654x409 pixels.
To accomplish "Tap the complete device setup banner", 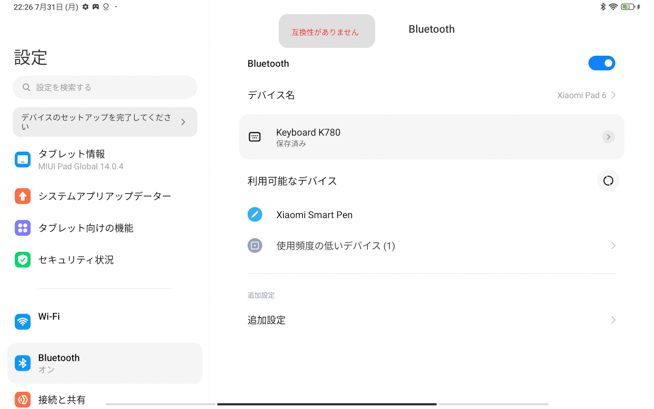I will [x=104, y=122].
